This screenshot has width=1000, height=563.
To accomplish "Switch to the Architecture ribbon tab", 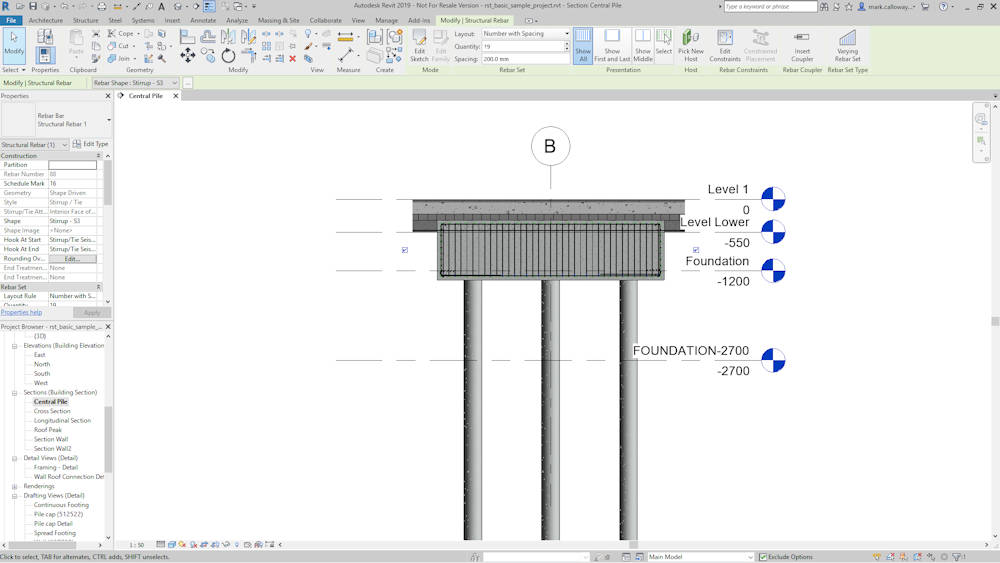I will (x=46, y=20).
